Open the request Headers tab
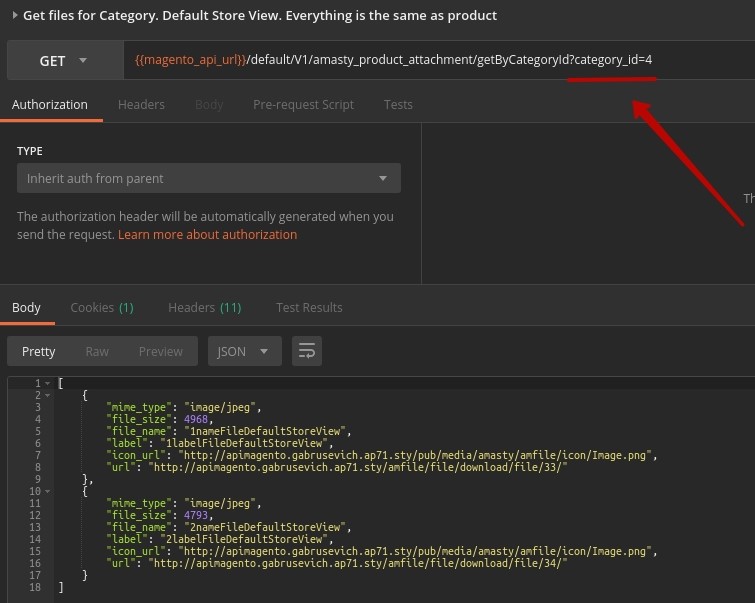The width and height of the screenshot is (755, 603). (x=141, y=105)
